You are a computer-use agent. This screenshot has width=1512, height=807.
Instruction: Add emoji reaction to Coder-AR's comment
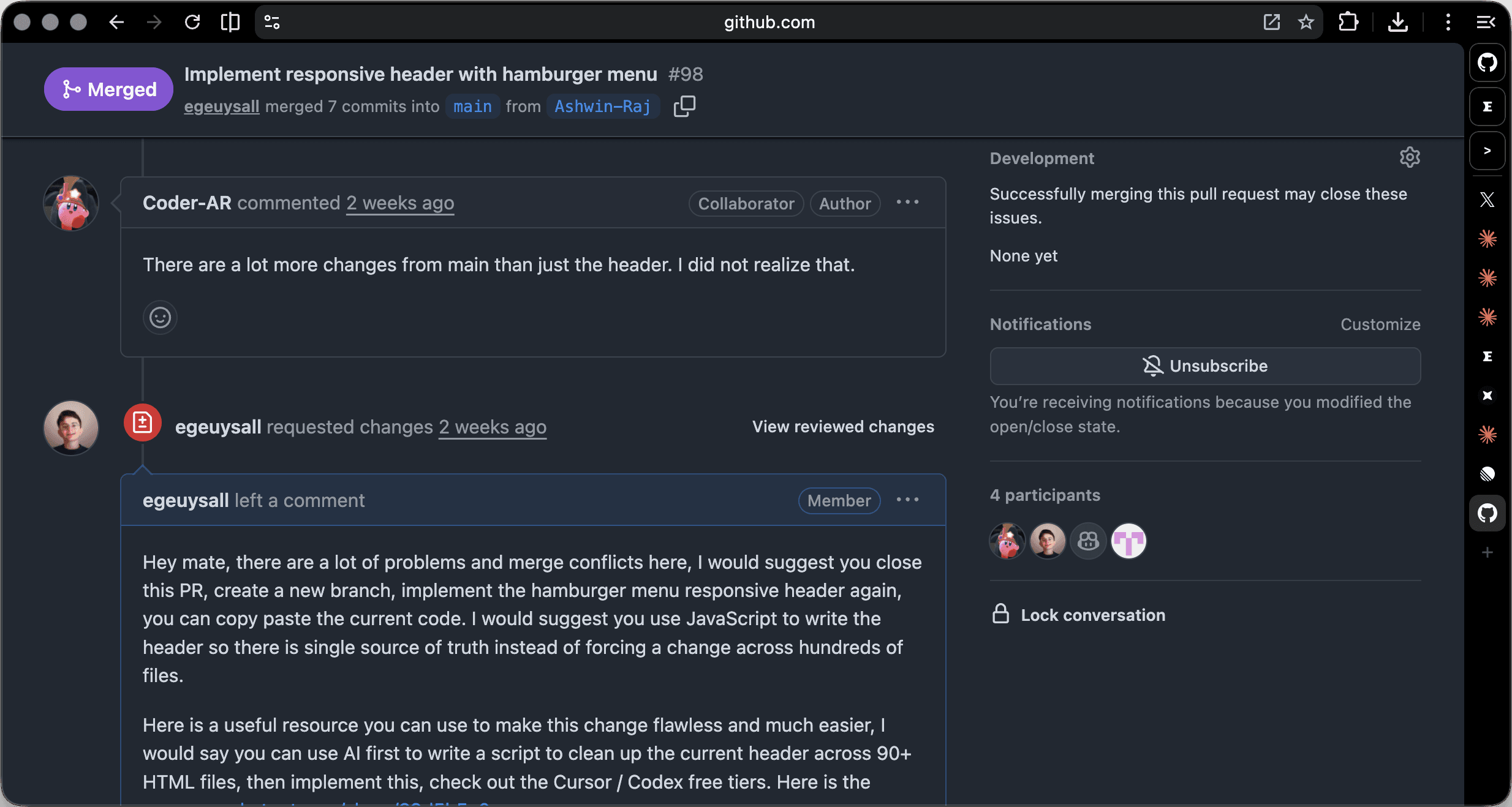point(160,317)
